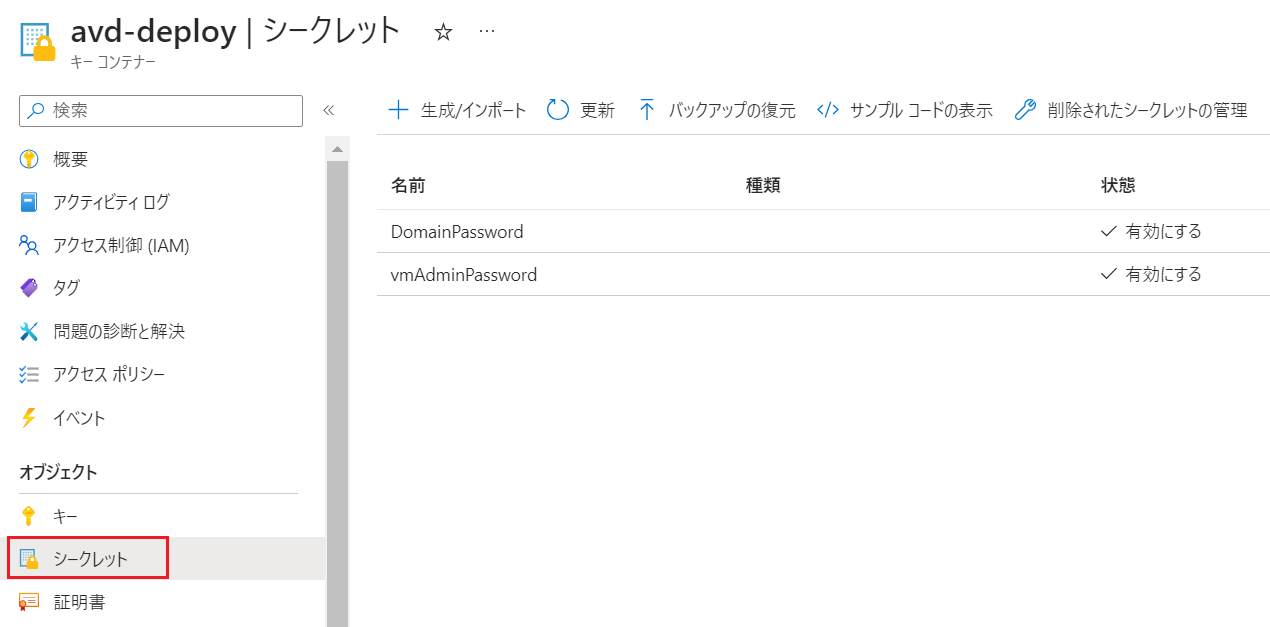Click バックアップの復元 label

click(x=732, y=110)
